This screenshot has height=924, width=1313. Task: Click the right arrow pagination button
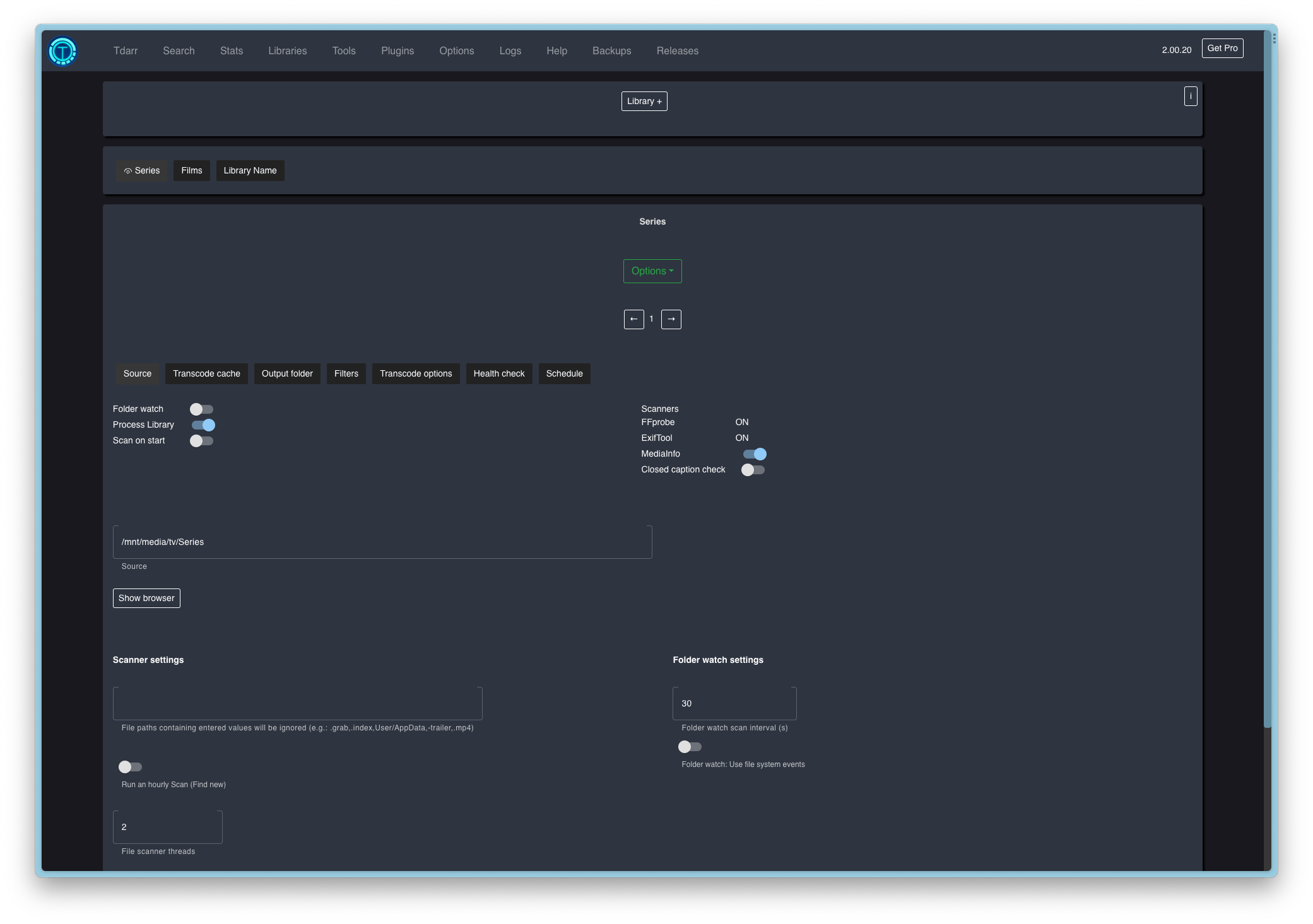tap(671, 319)
